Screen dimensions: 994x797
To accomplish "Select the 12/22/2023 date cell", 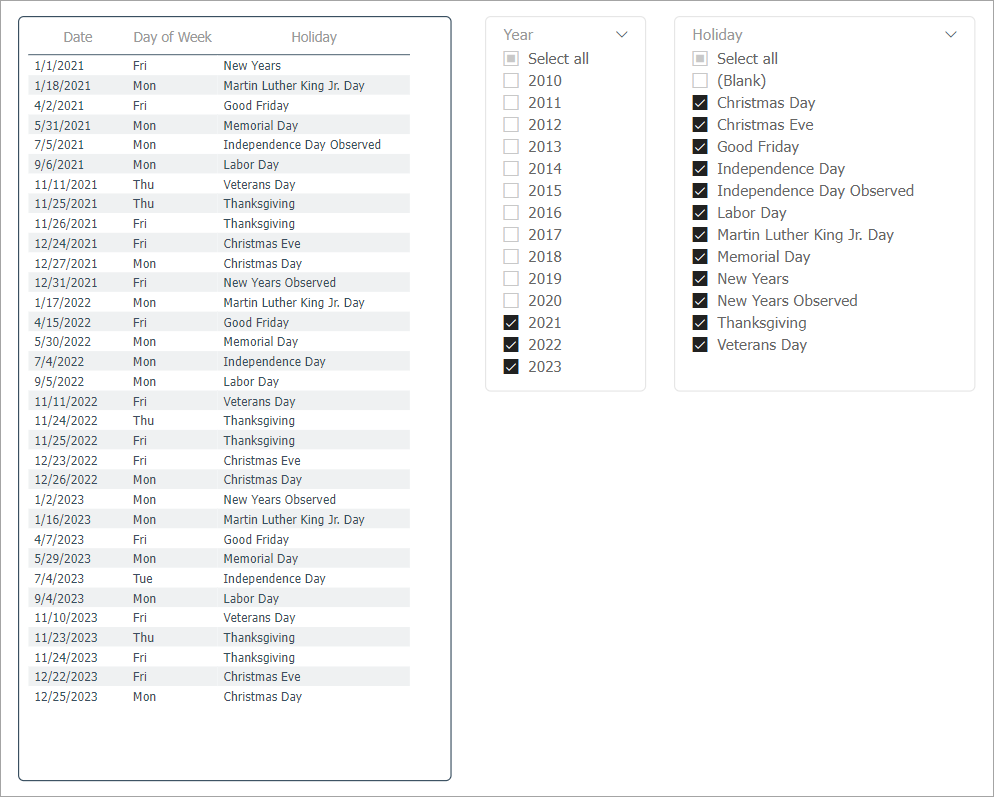I will [66, 677].
